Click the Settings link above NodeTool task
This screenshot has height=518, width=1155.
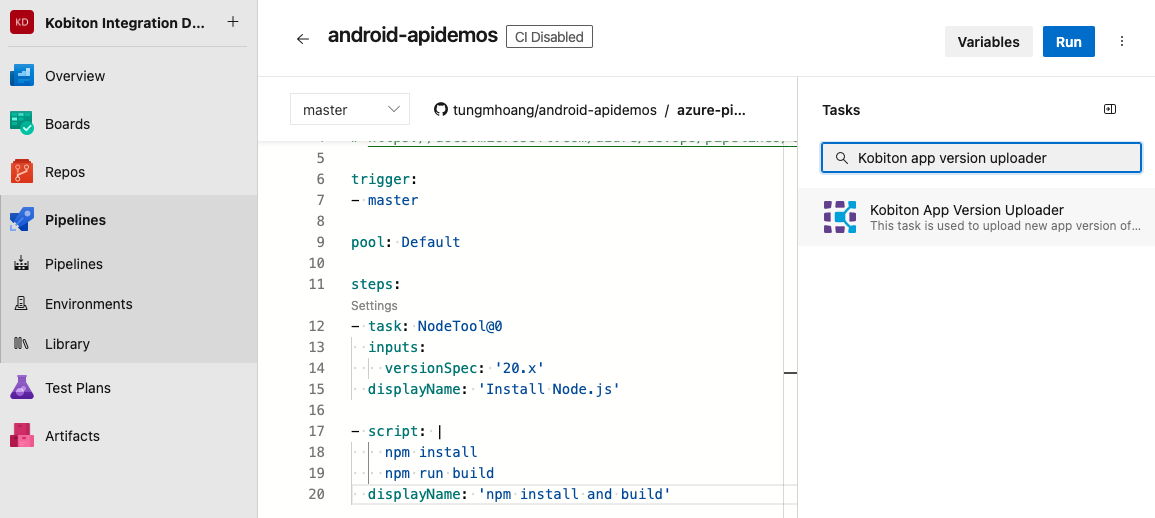click(374, 305)
